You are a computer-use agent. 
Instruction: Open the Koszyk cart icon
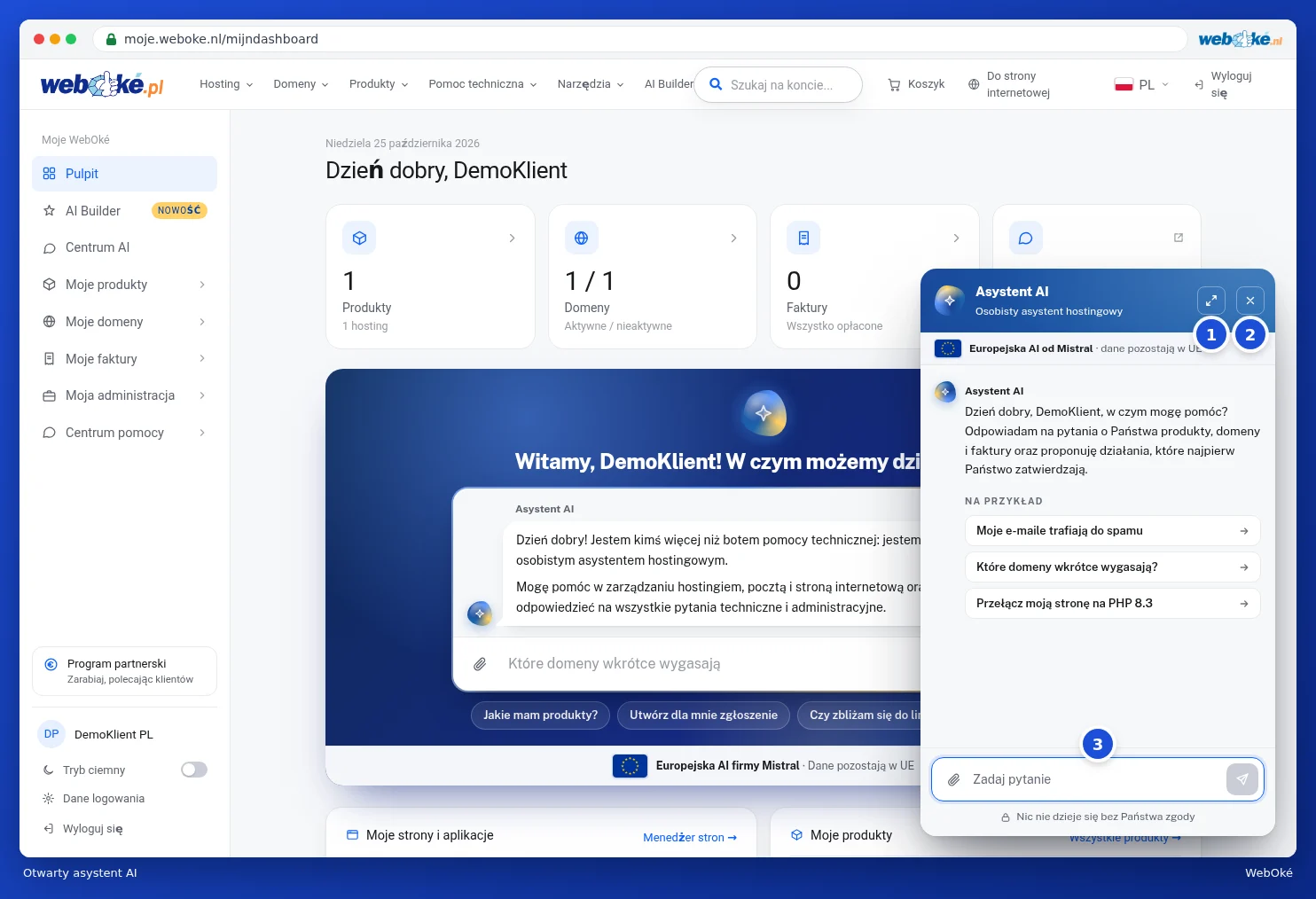894,84
